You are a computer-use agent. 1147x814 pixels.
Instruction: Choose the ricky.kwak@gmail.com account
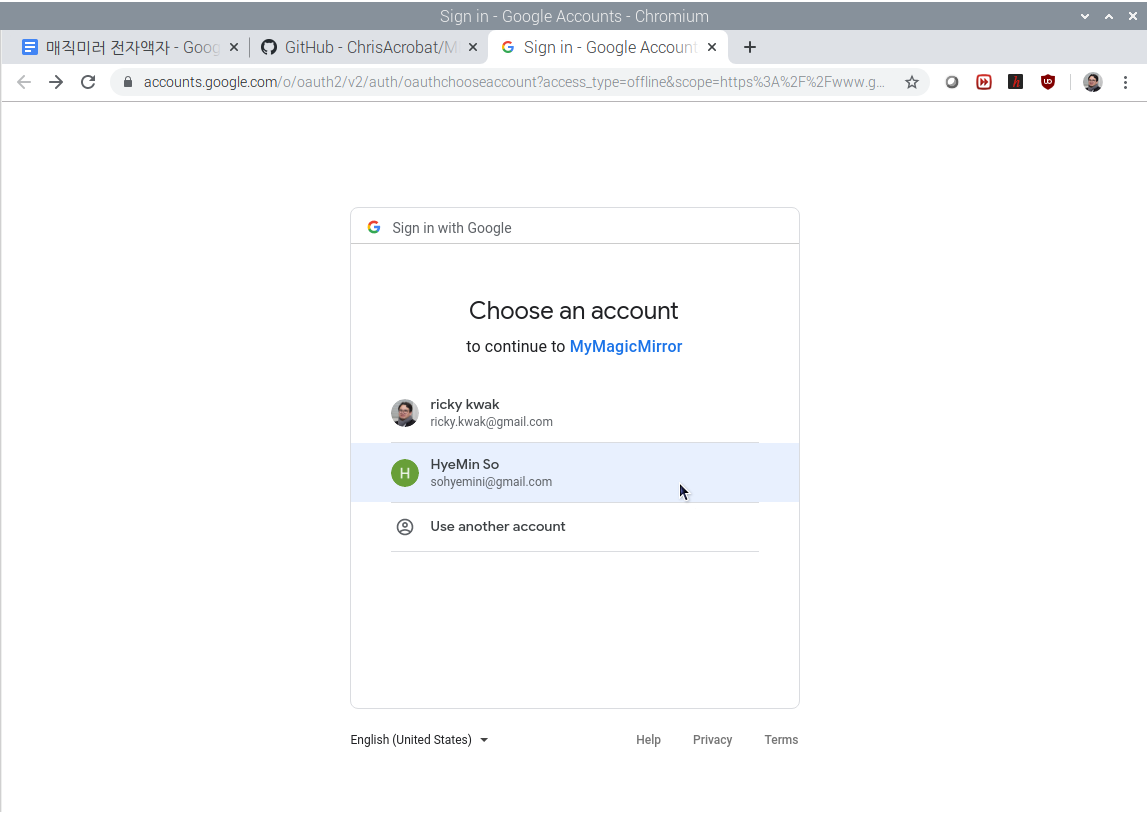575,412
